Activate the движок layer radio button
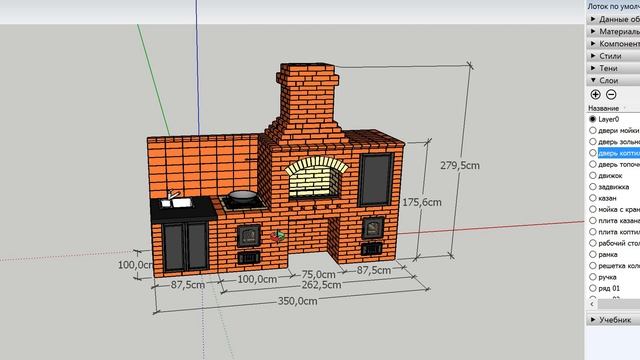 pyautogui.click(x=593, y=176)
